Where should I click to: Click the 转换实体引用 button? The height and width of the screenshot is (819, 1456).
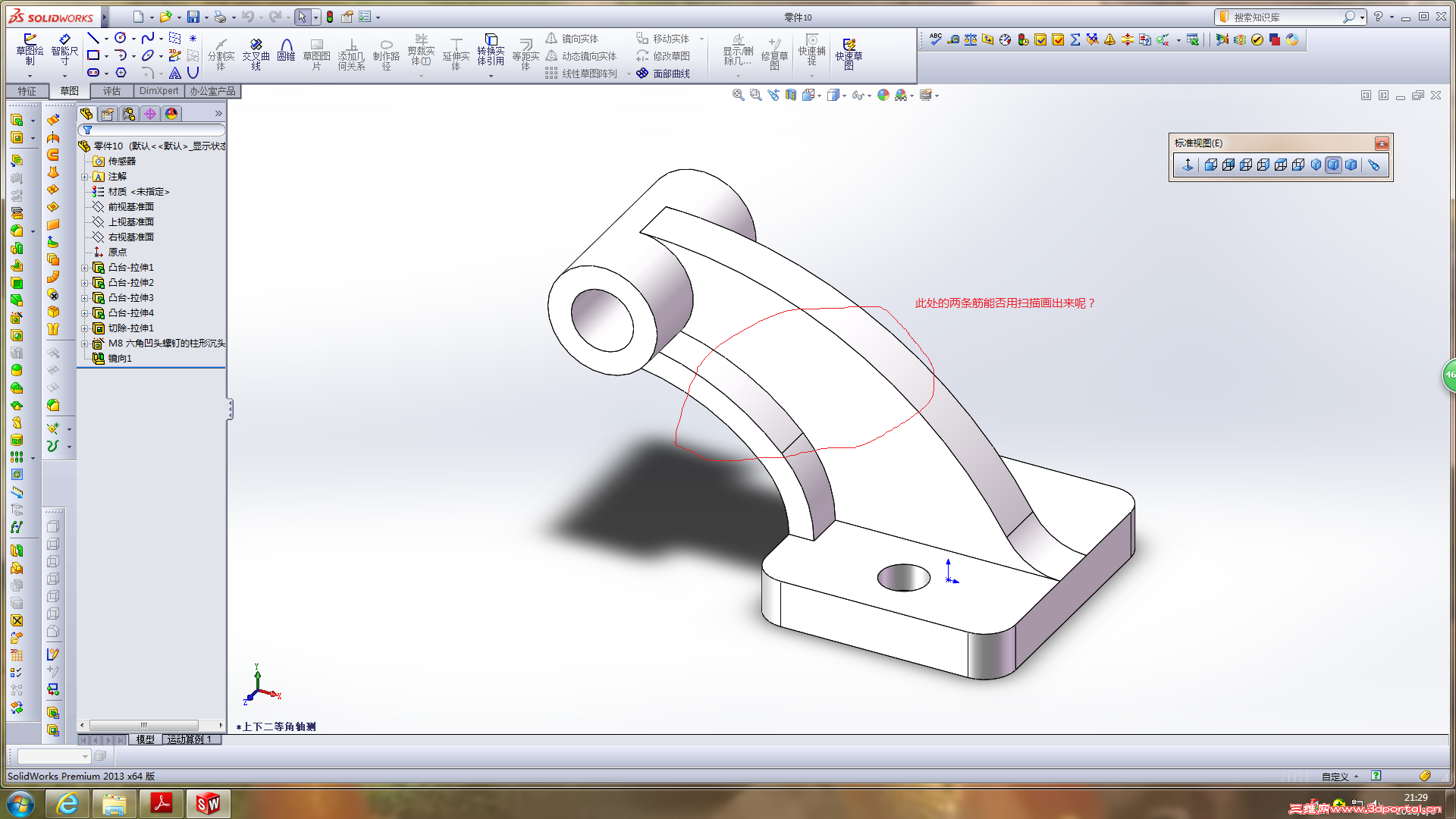[491, 50]
